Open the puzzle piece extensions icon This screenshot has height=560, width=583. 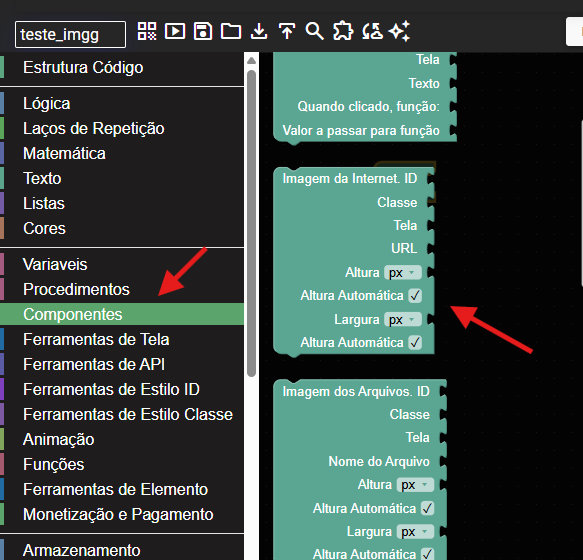pyautogui.click(x=343, y=31)
